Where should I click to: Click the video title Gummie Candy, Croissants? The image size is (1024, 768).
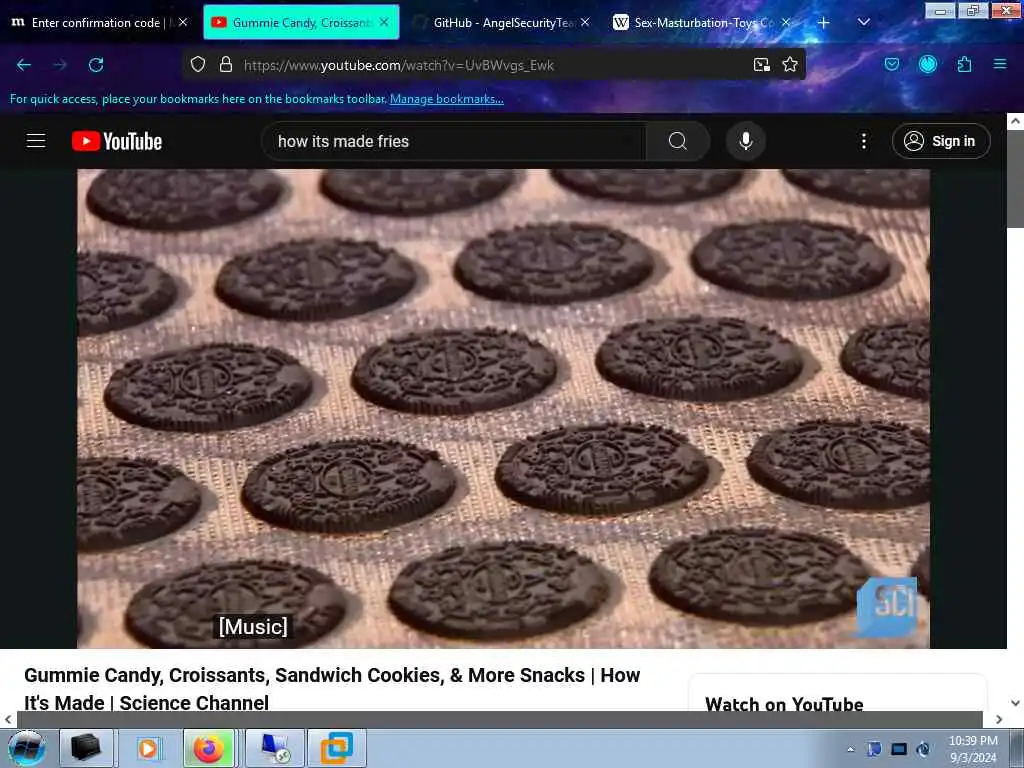point(332,688)
